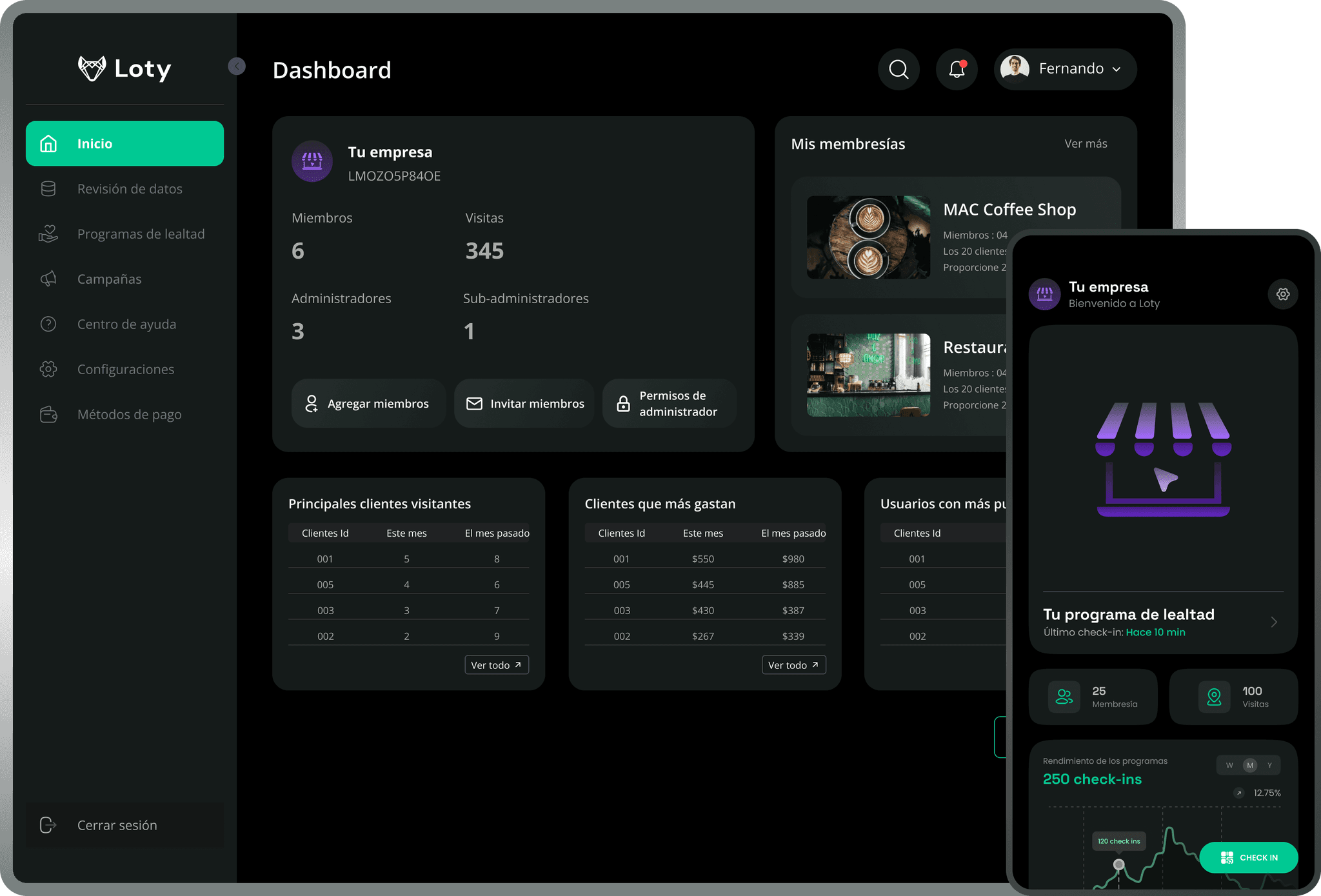Viewport: 1321px width, 896px height.
Task: Click the 12.75% trend arrow icon
Action: click(x=1239, y=793)
